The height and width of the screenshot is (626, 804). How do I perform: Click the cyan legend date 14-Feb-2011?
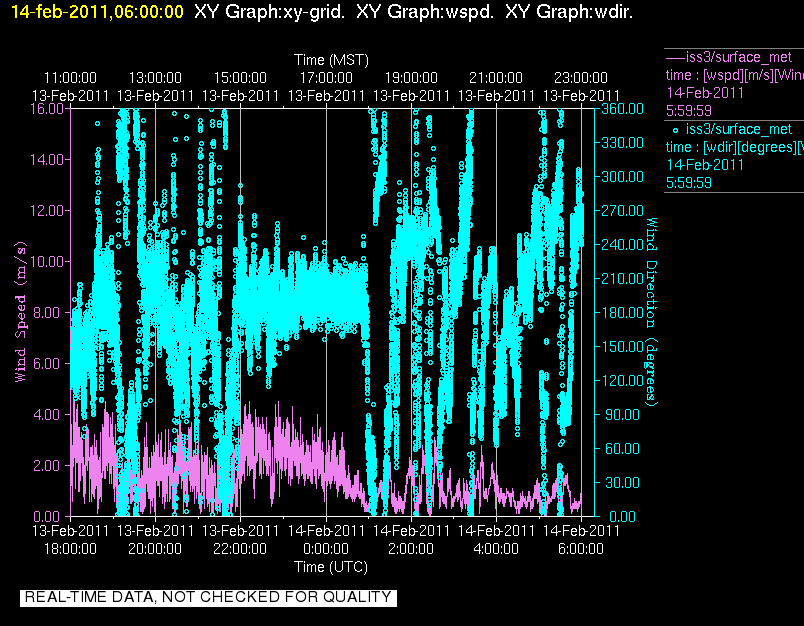pyautogui.click(x=705, y=165)
